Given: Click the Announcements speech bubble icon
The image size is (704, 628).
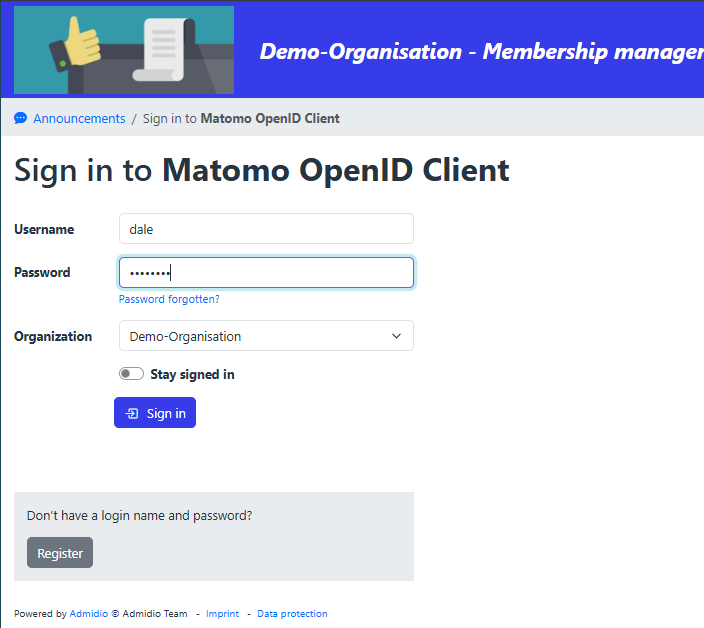Looking at the screenshot, I should [21, 118].
